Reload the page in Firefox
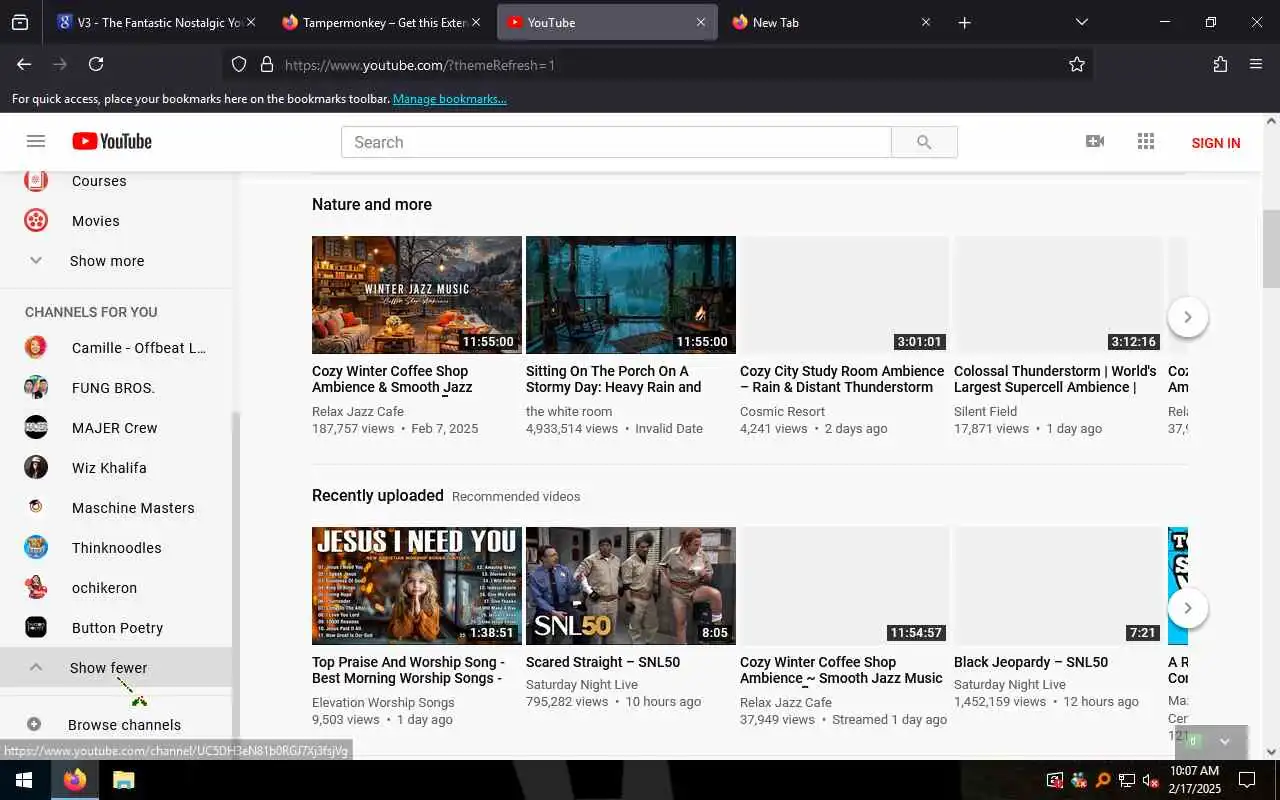This screenshot has height=800, width=1280. click(96, 64)
